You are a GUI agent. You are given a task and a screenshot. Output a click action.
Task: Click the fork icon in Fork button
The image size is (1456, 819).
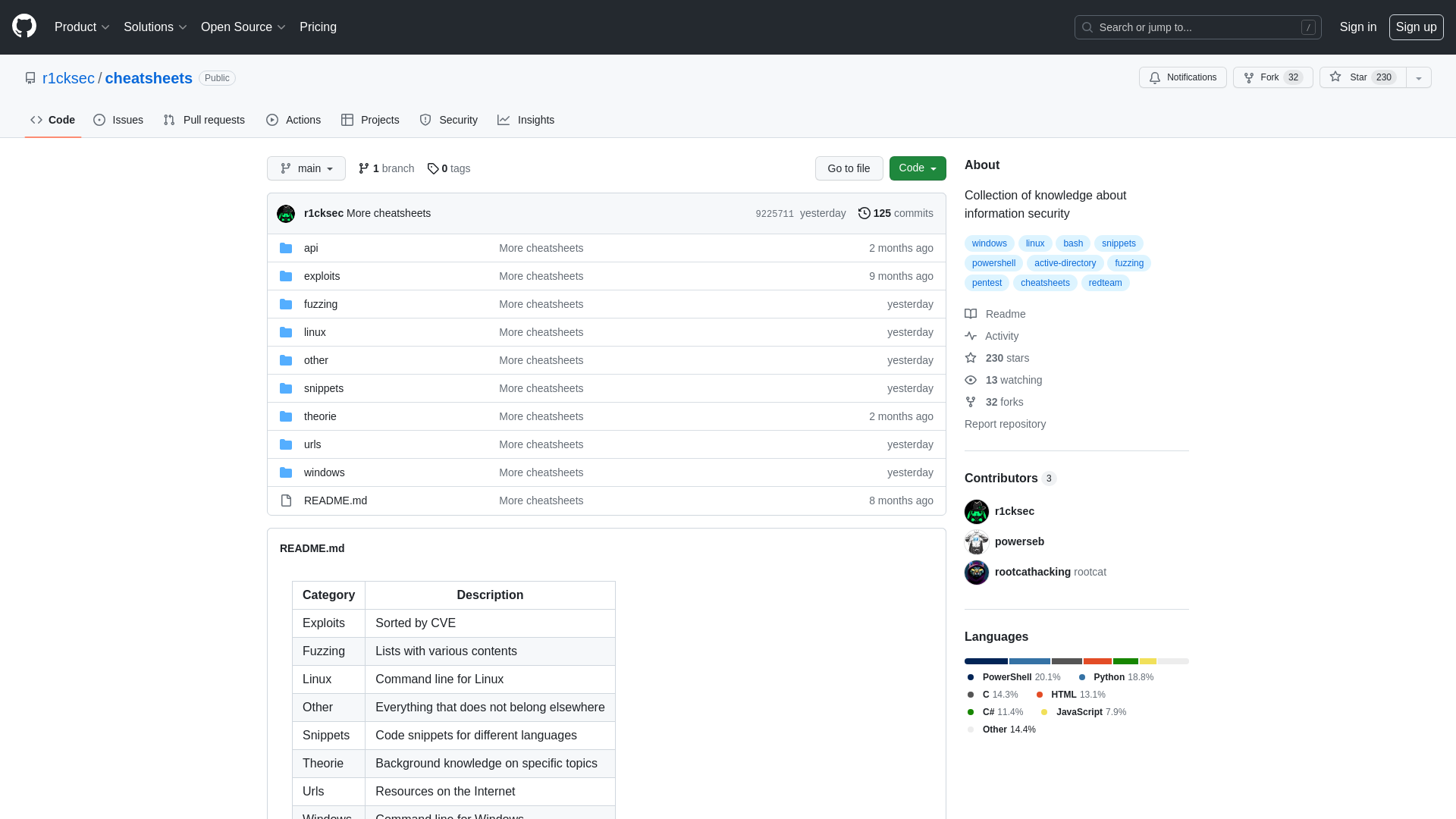[1249, 77]
